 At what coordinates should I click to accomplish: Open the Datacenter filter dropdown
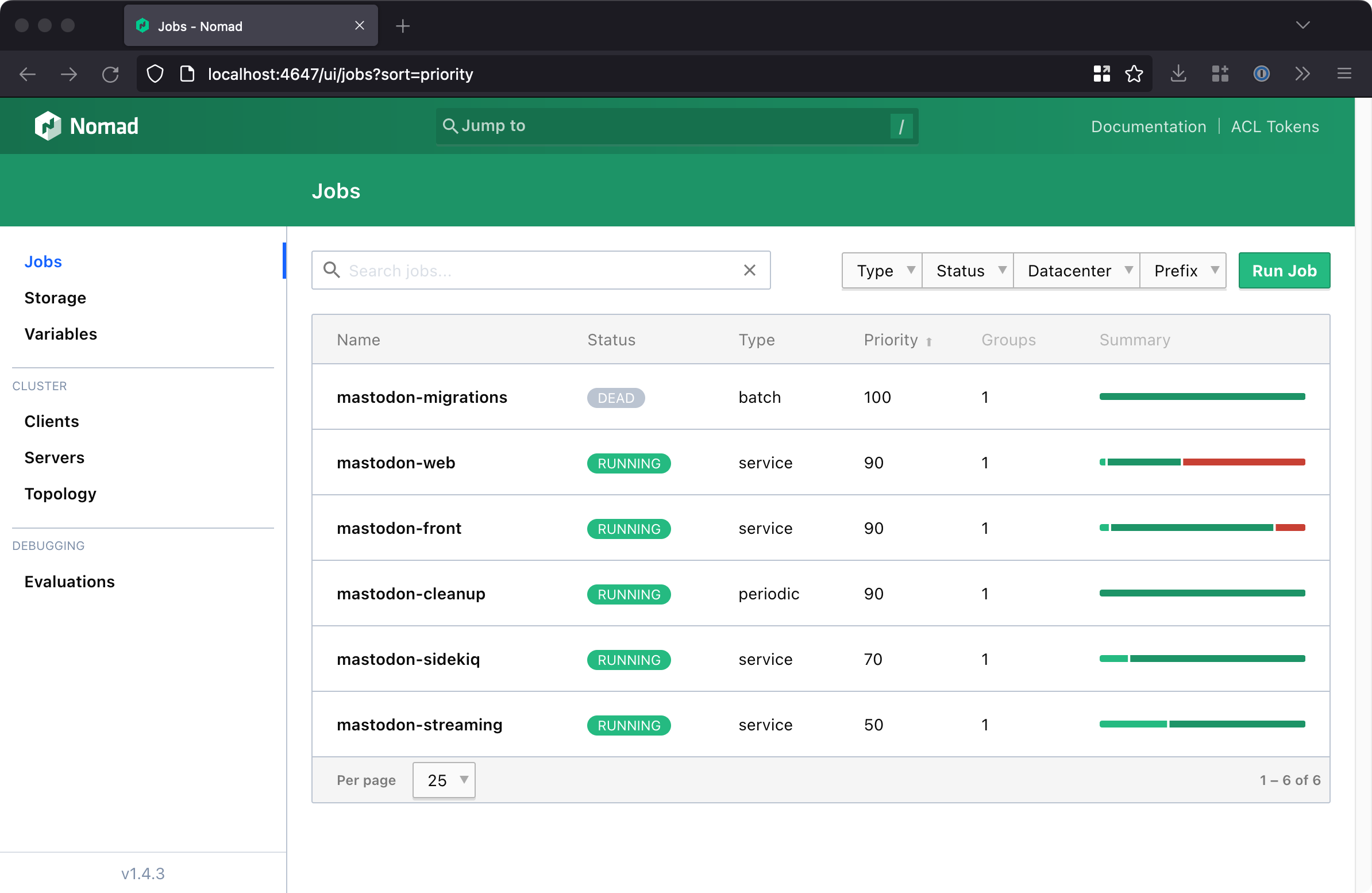tap(1076, 270)
